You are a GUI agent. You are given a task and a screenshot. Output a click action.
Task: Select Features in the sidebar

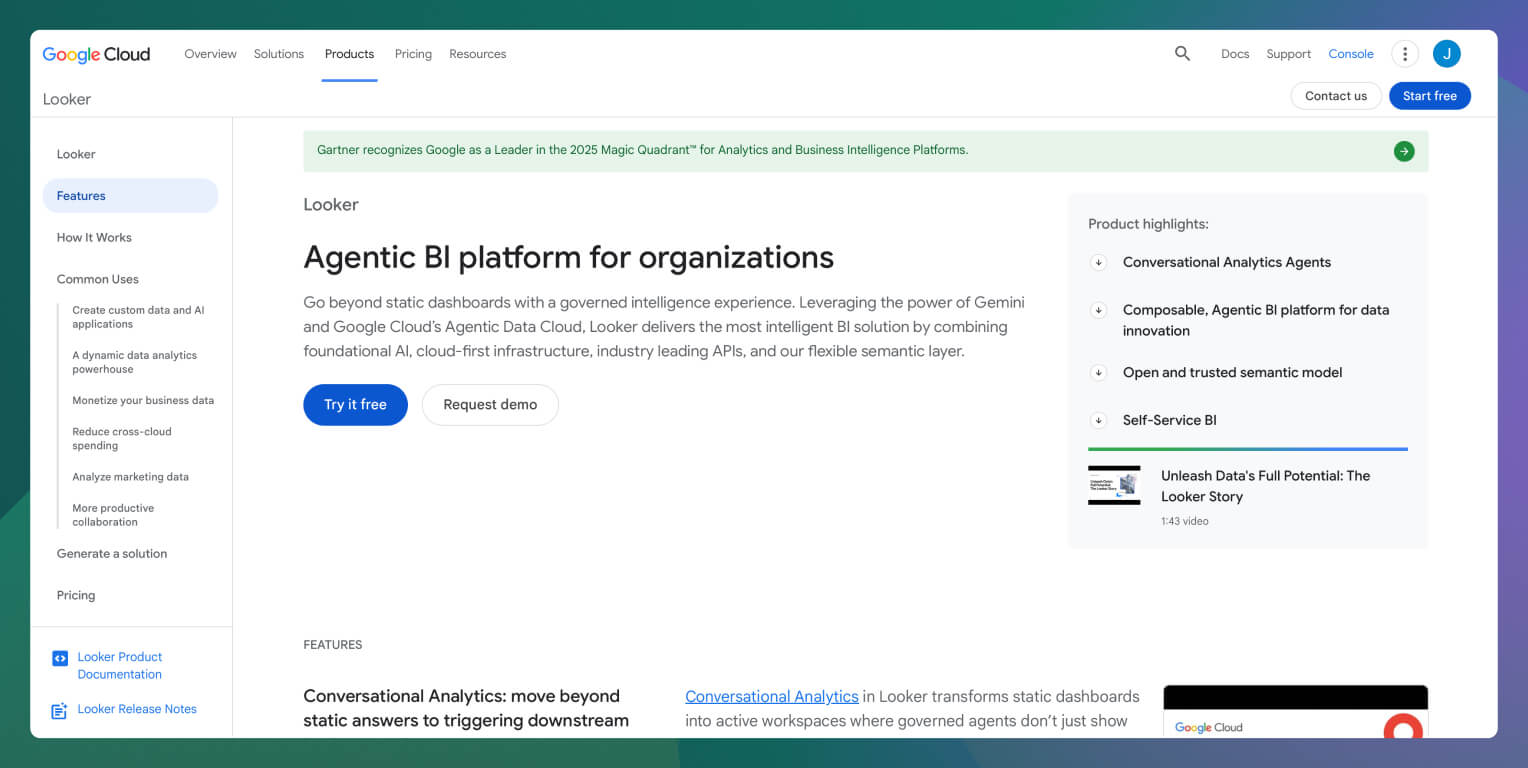coord(130,196)
